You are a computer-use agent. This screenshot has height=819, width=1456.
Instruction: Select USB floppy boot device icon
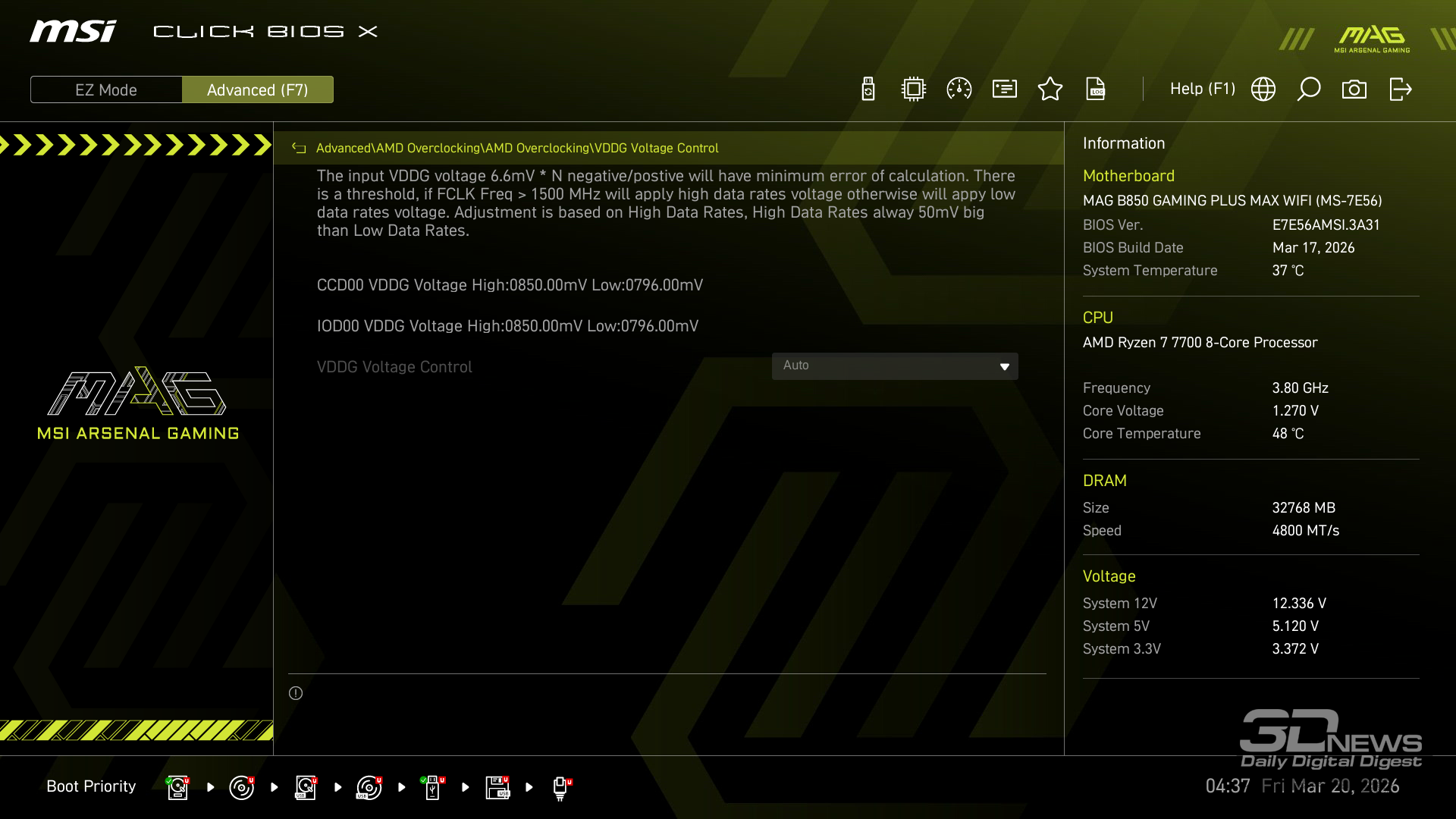pos(497,787)
